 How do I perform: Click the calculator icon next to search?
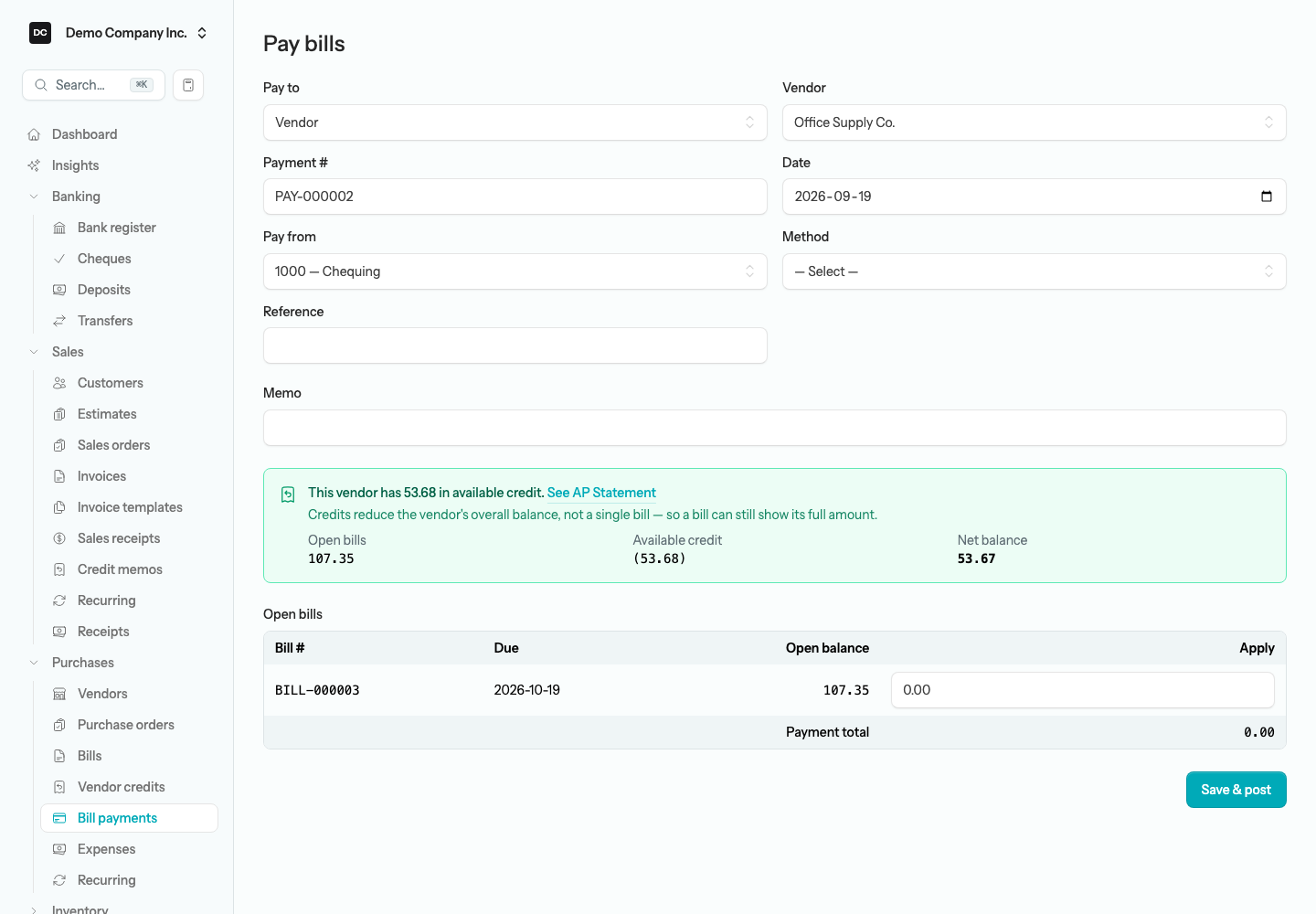click(x=188, y=85)
